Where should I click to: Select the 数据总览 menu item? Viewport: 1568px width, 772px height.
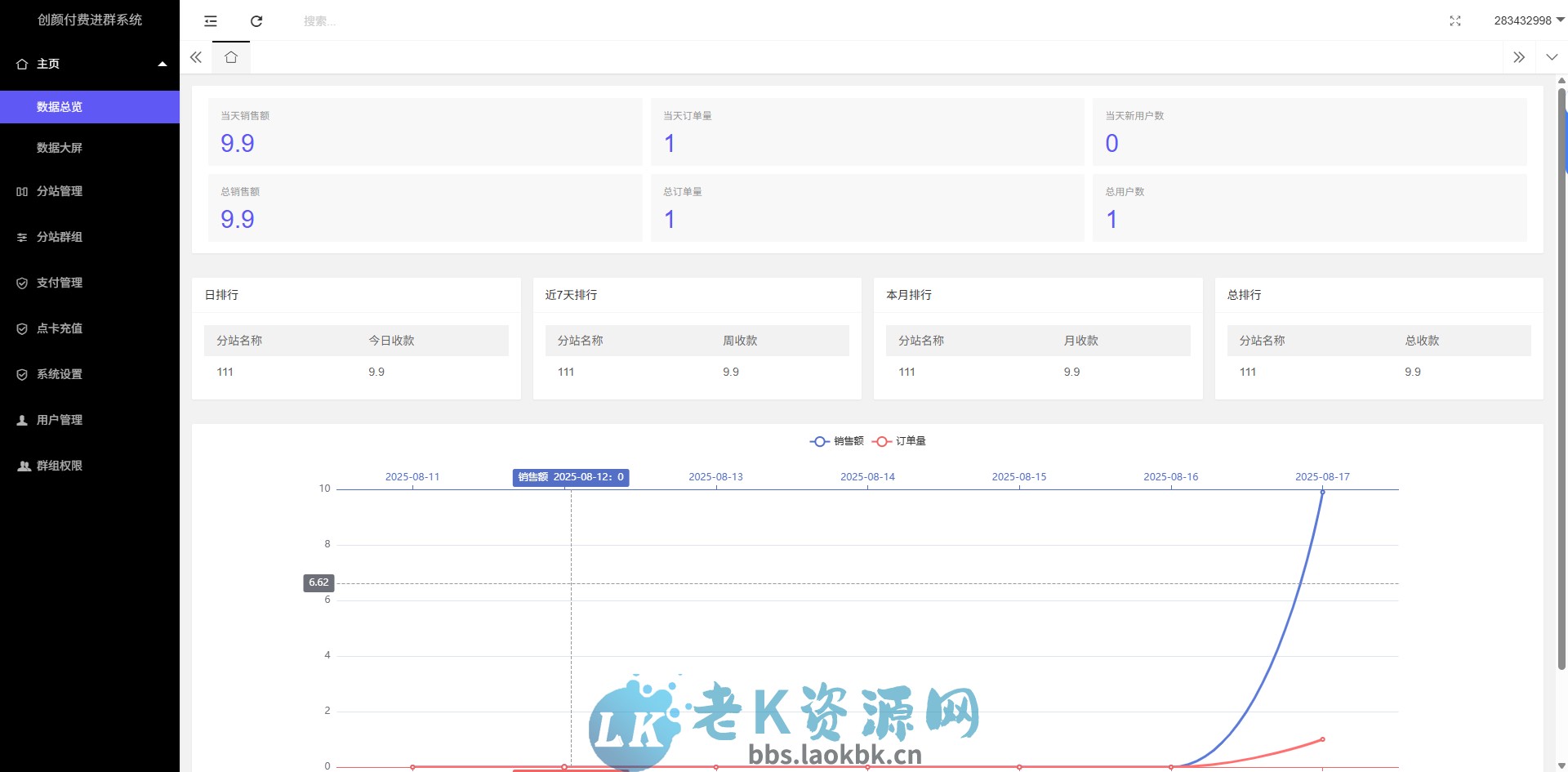(x=58, y=107)
